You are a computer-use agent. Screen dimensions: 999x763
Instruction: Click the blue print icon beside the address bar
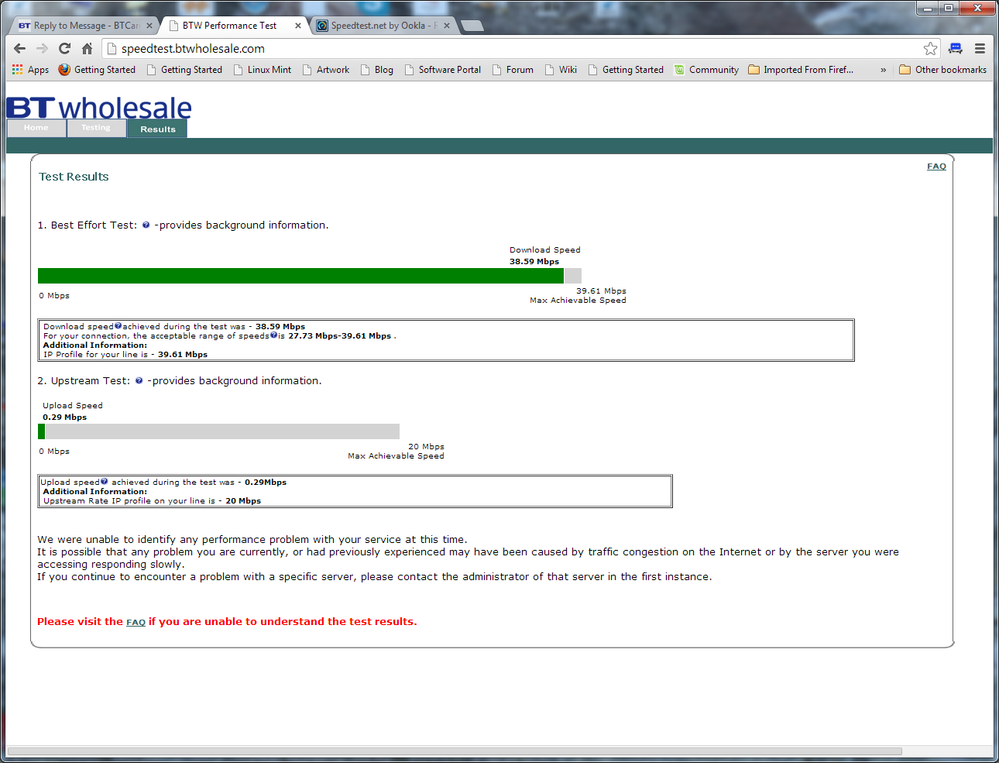(x=954, y=47)
